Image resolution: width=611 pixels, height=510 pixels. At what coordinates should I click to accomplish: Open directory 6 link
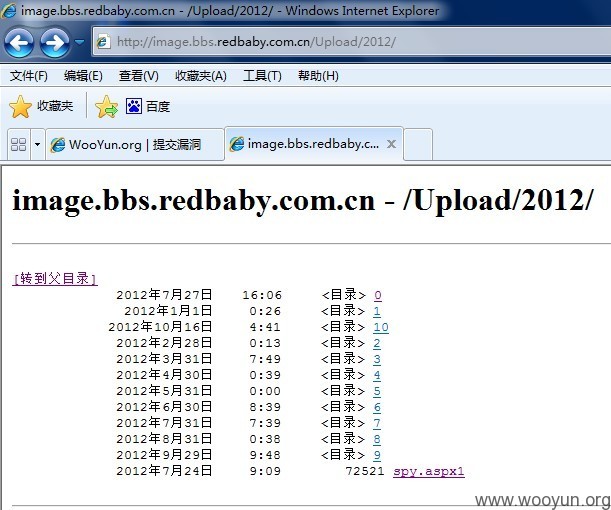(x=377, y=407)
